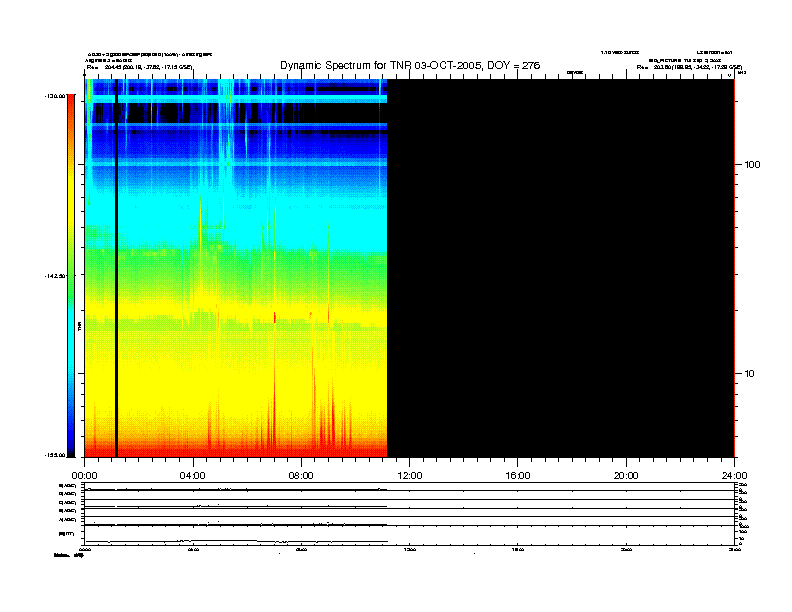
Task: Click the 04:00 time axis label
Action: 192,476
